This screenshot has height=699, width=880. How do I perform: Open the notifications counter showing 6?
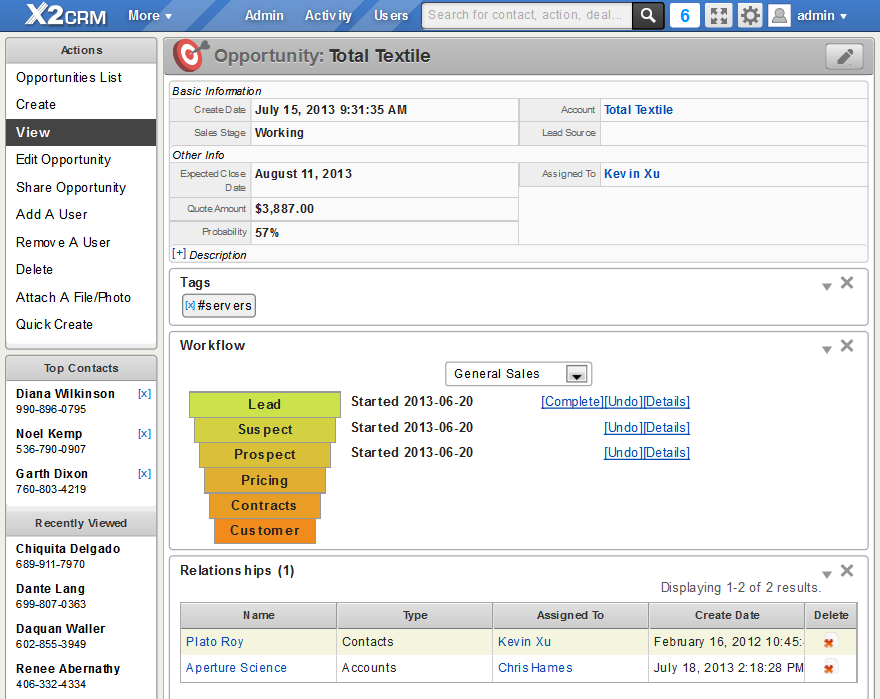685,15
